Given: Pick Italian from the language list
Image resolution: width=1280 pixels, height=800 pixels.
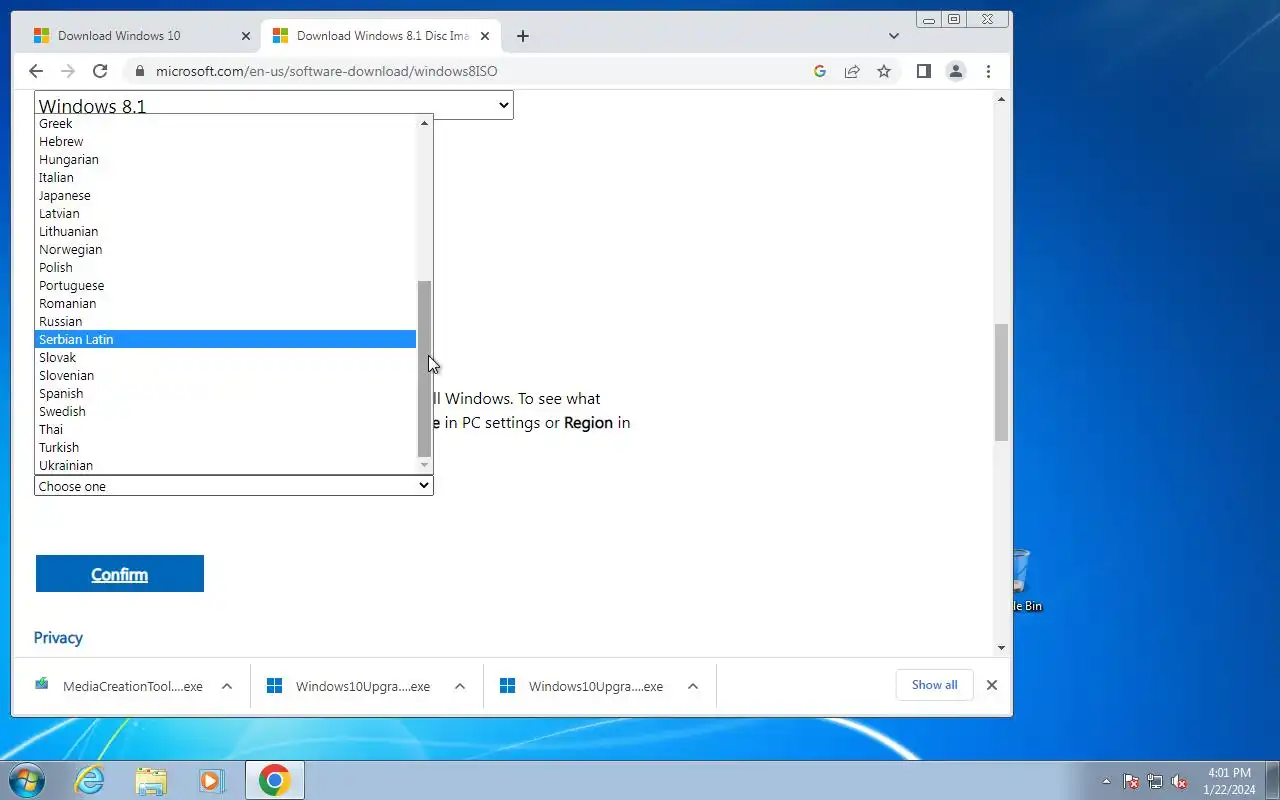Looking at the screenshot, I should [x=225, y=178].
